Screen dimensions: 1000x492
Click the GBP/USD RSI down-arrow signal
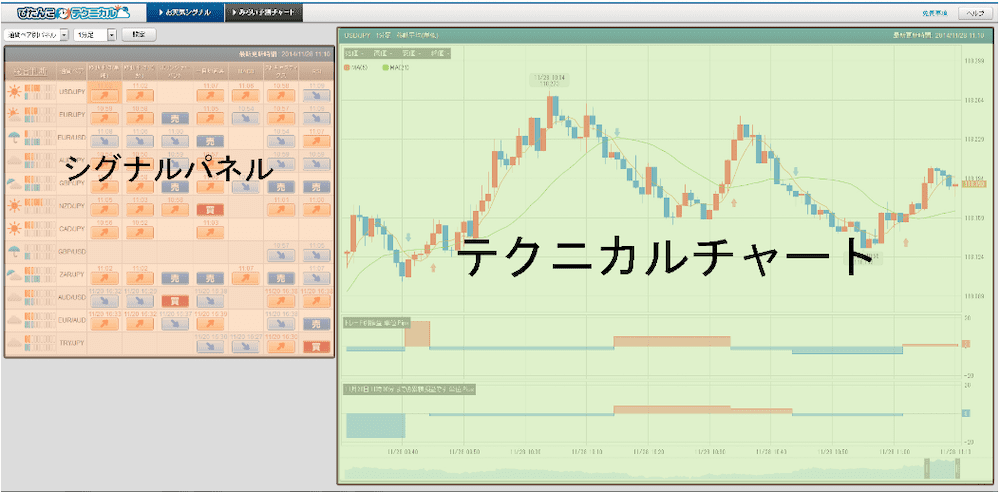(316, 255)
